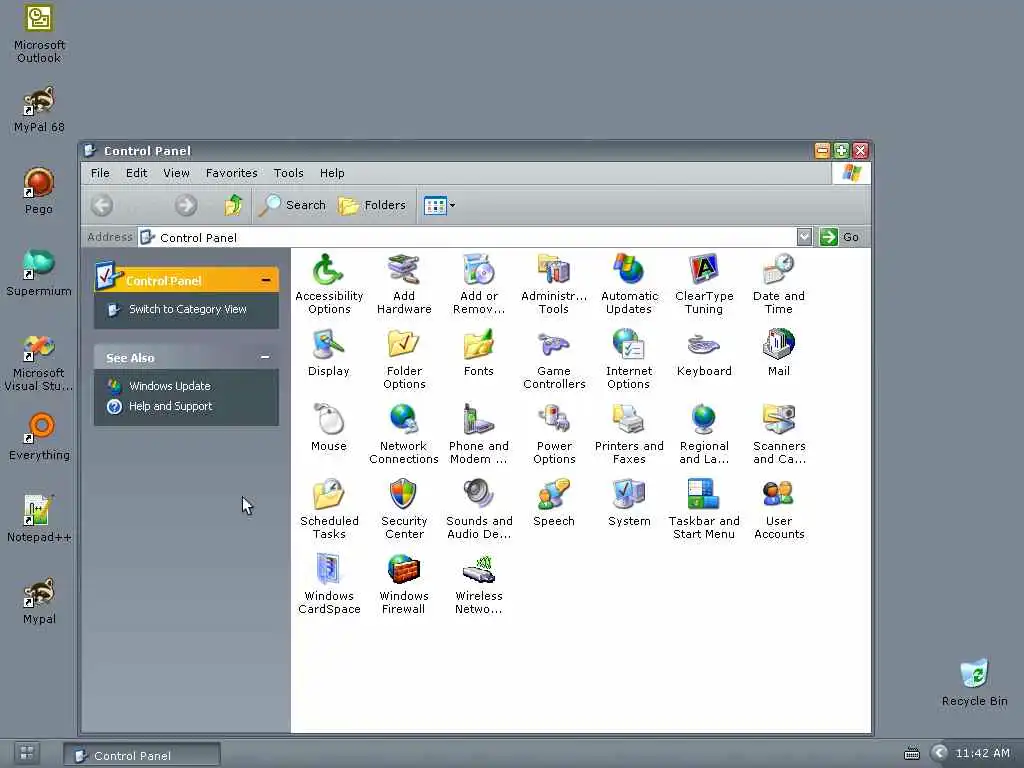Open Regional and Language icon

coord(704,419)
